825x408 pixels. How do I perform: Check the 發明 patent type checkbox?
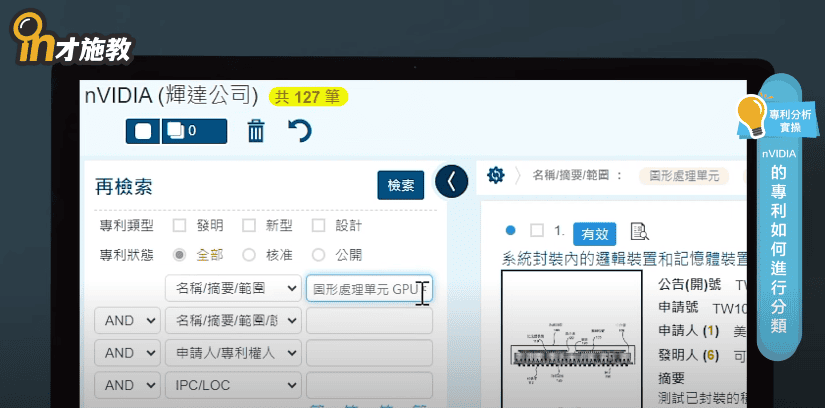point(180,225)
